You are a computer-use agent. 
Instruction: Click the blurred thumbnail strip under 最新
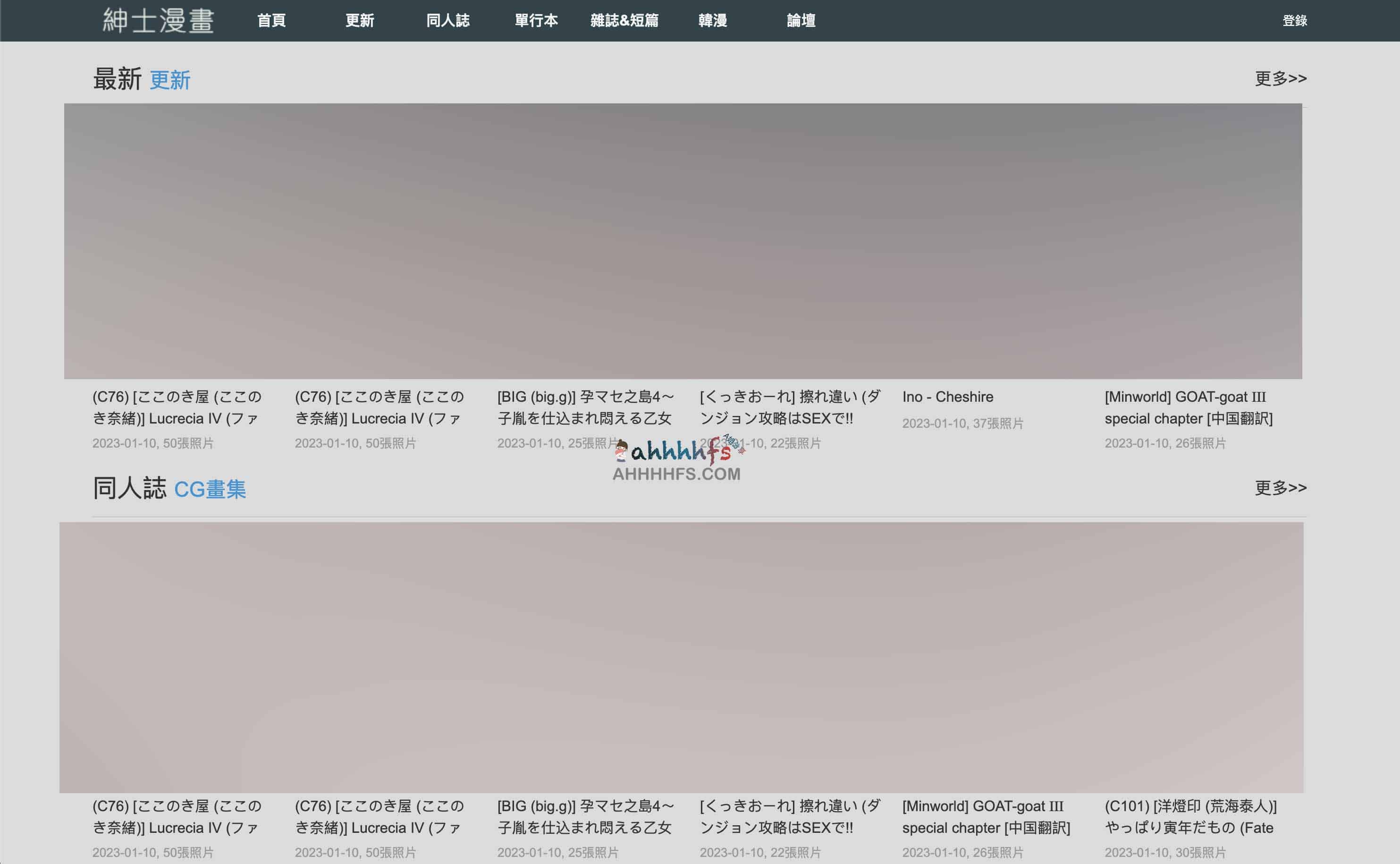coord(683,241)
